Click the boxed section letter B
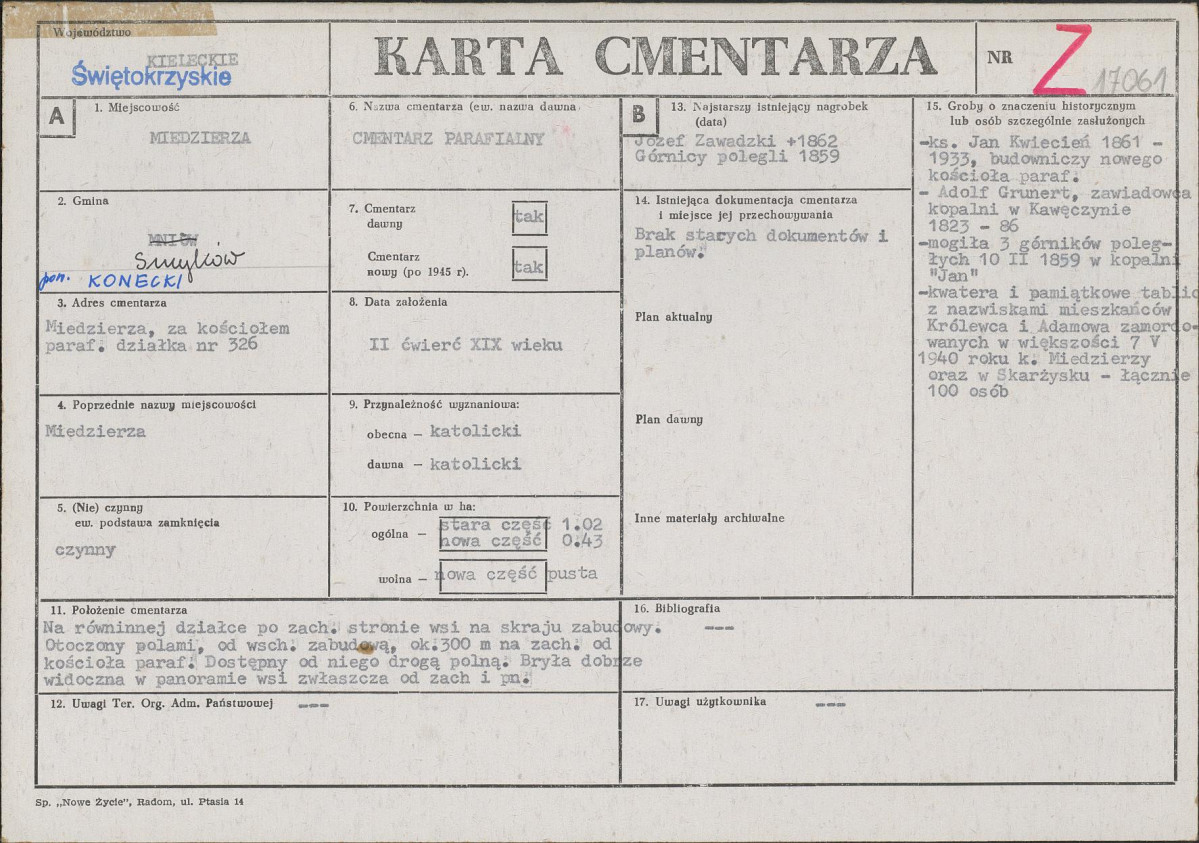This screenshot has width=1199, height=843. coord(638,115)
